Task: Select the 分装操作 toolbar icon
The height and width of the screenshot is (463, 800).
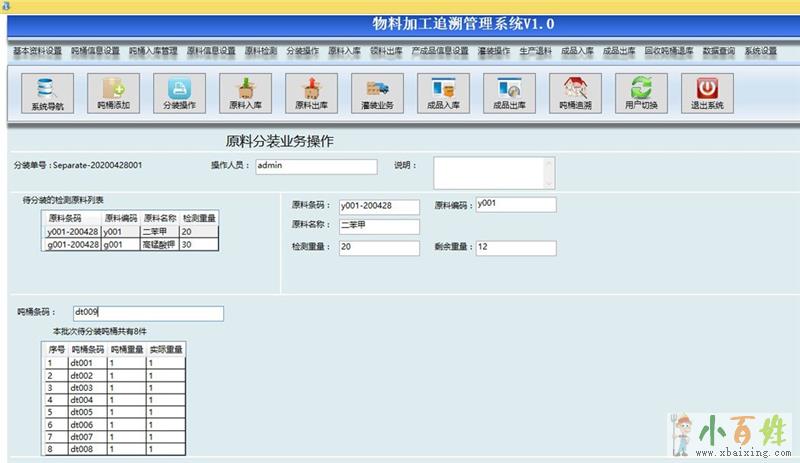Action: pyautogui.click(x=179, y=92)
